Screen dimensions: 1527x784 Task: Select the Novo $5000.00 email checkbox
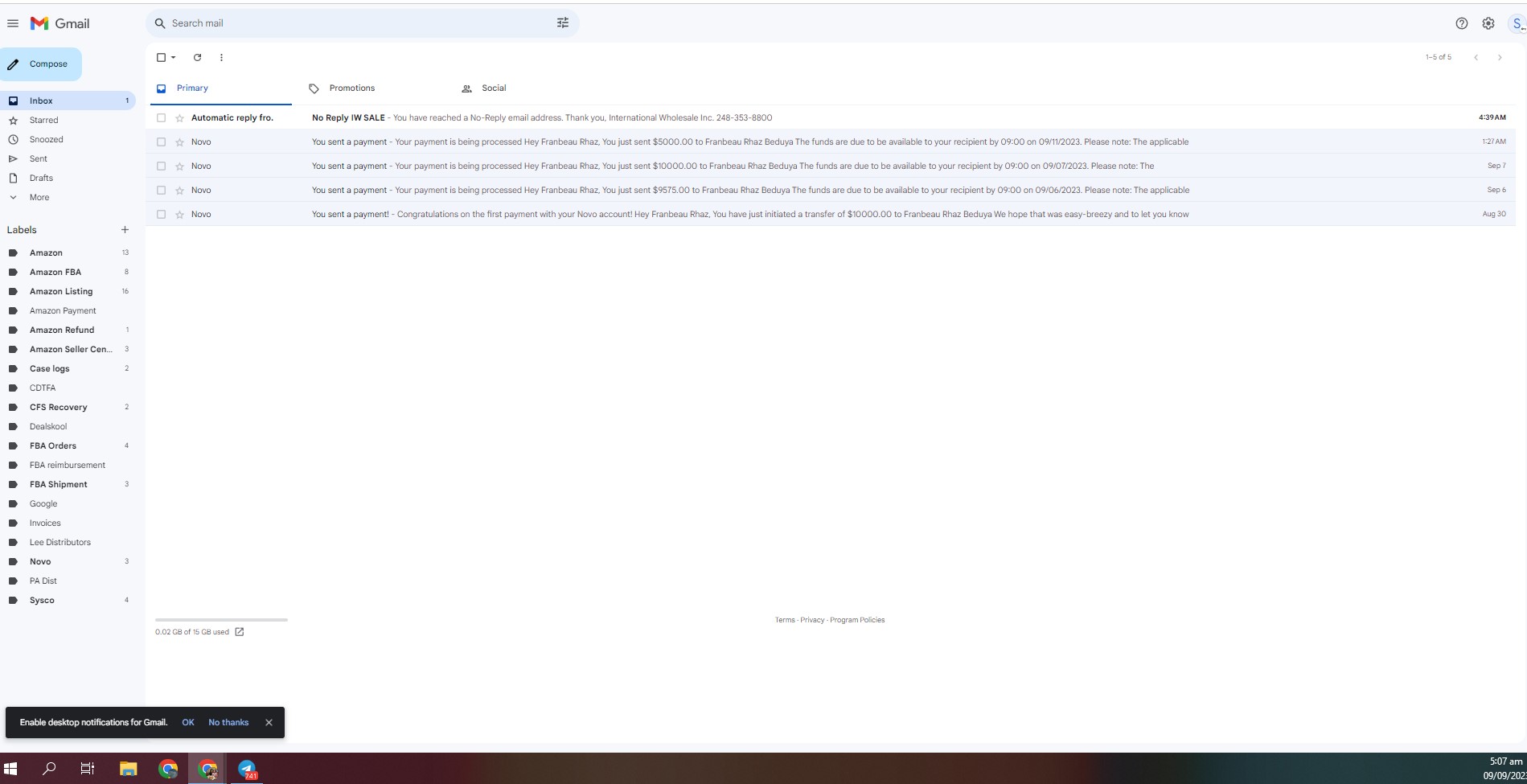coord(161,142)
